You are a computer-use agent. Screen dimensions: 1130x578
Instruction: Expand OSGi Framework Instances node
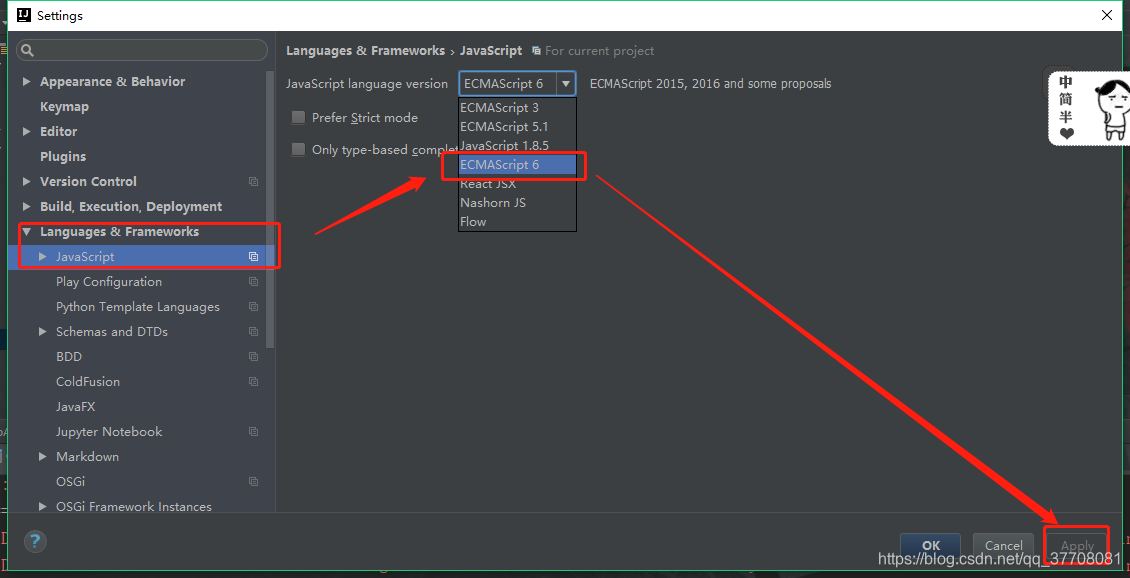tap(43, 507)
